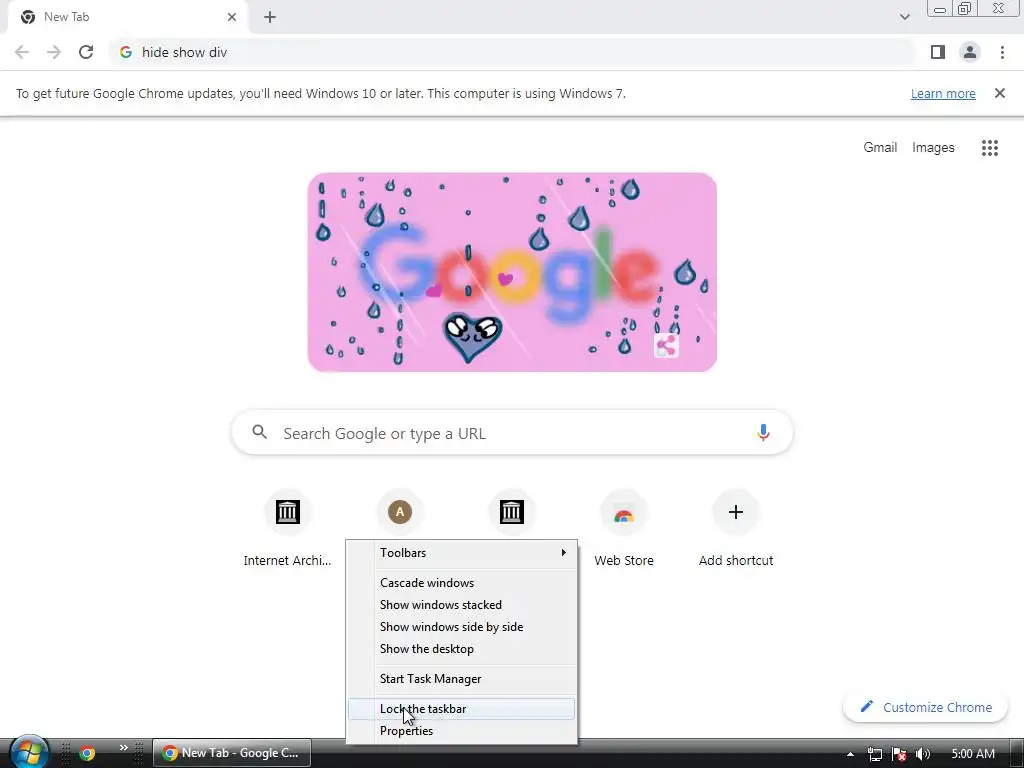Close the New Tab tab
This screenshot has height=768, width=1024.
(x=232, y=17)
